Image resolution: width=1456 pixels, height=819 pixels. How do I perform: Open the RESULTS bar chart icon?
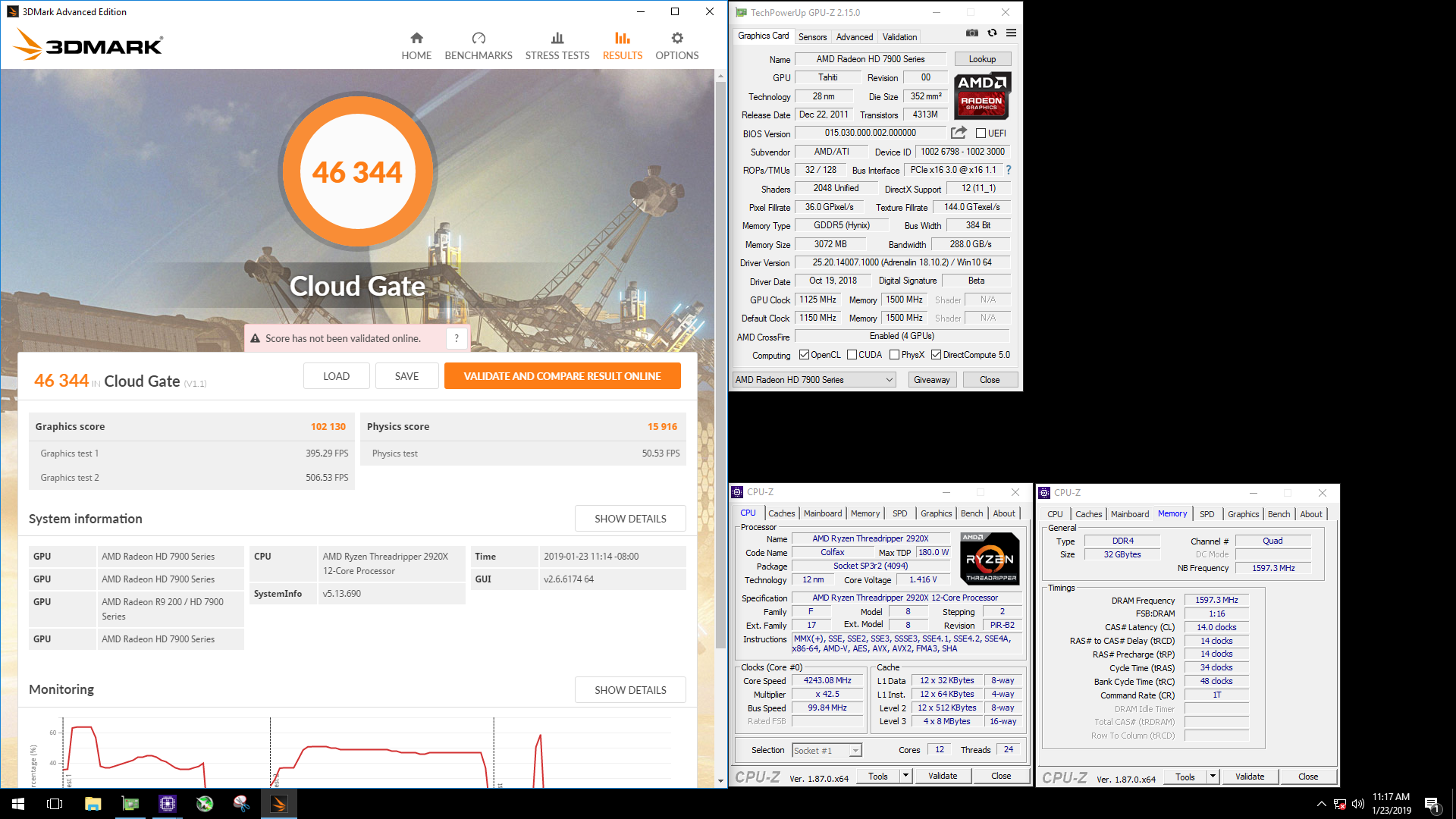pyautogui.click(x=623, y=38)
